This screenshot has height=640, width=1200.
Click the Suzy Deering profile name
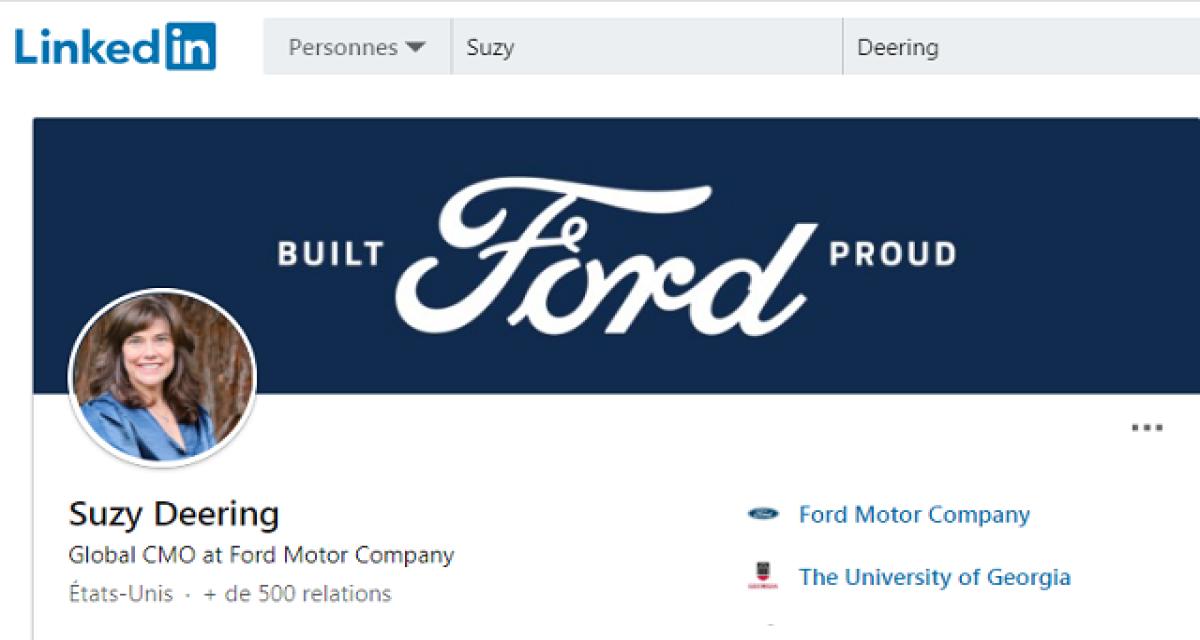(173, 515)
